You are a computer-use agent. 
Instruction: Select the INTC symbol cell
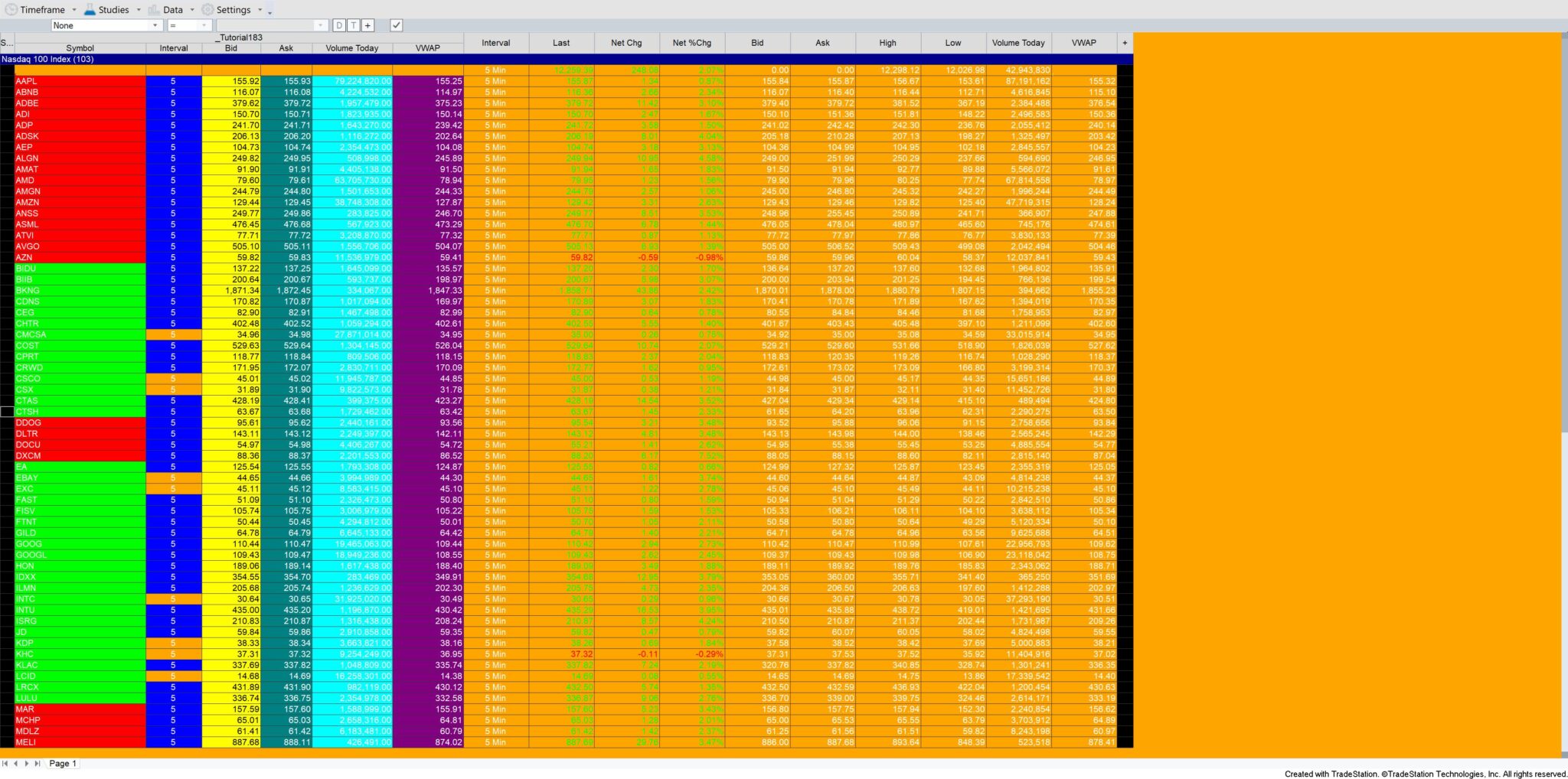coord(80,599)
